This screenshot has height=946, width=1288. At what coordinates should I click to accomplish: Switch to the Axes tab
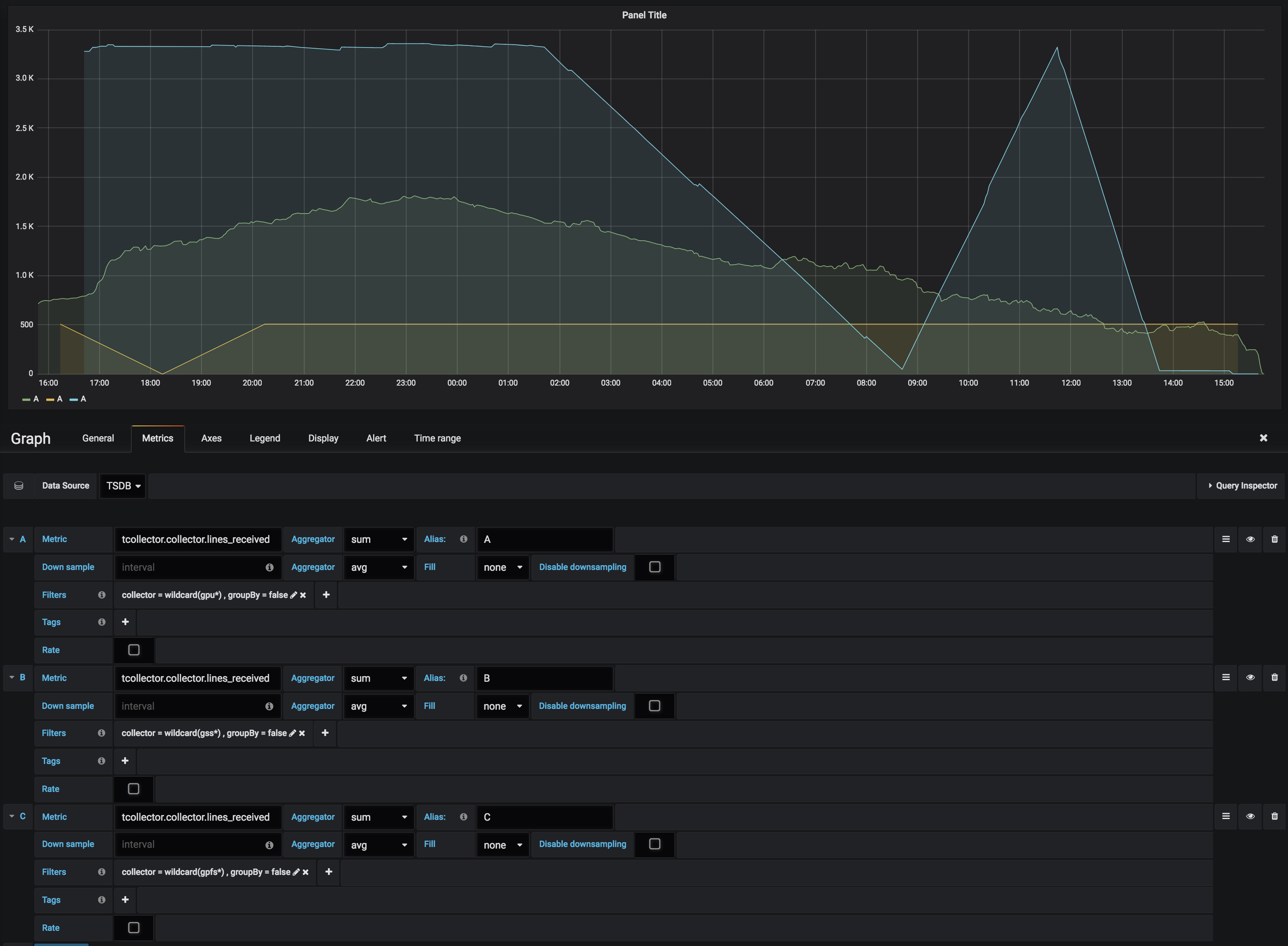(211, 438)
